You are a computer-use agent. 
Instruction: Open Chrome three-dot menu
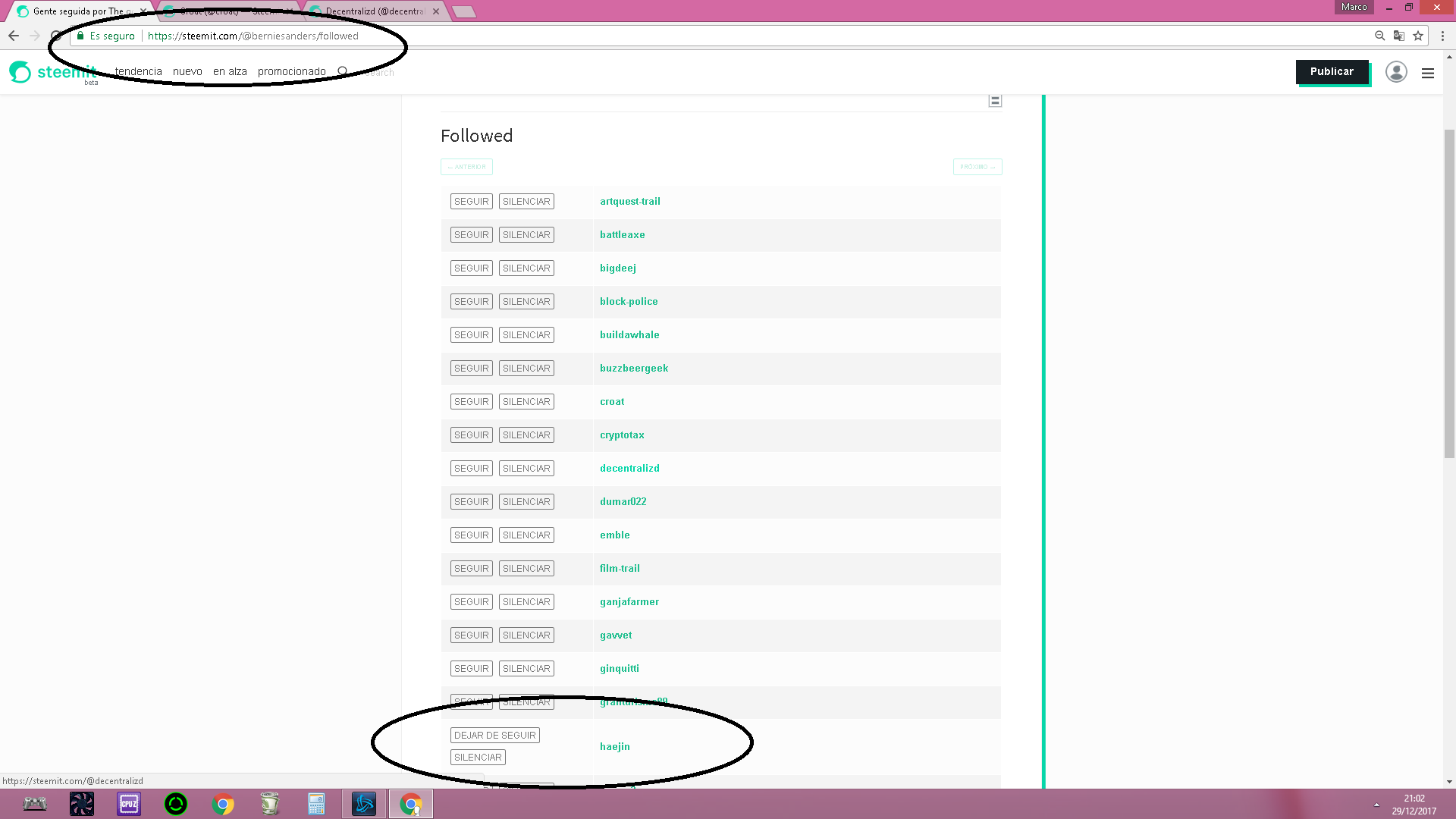1443,36
